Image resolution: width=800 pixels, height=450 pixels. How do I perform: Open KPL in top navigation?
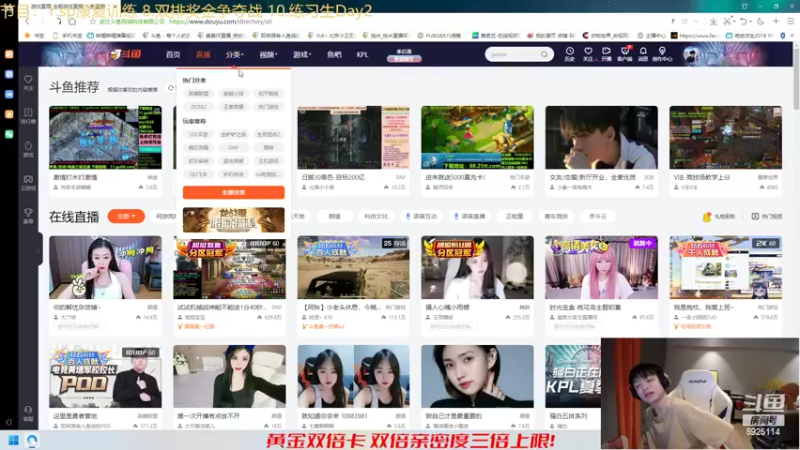(362, 55)
